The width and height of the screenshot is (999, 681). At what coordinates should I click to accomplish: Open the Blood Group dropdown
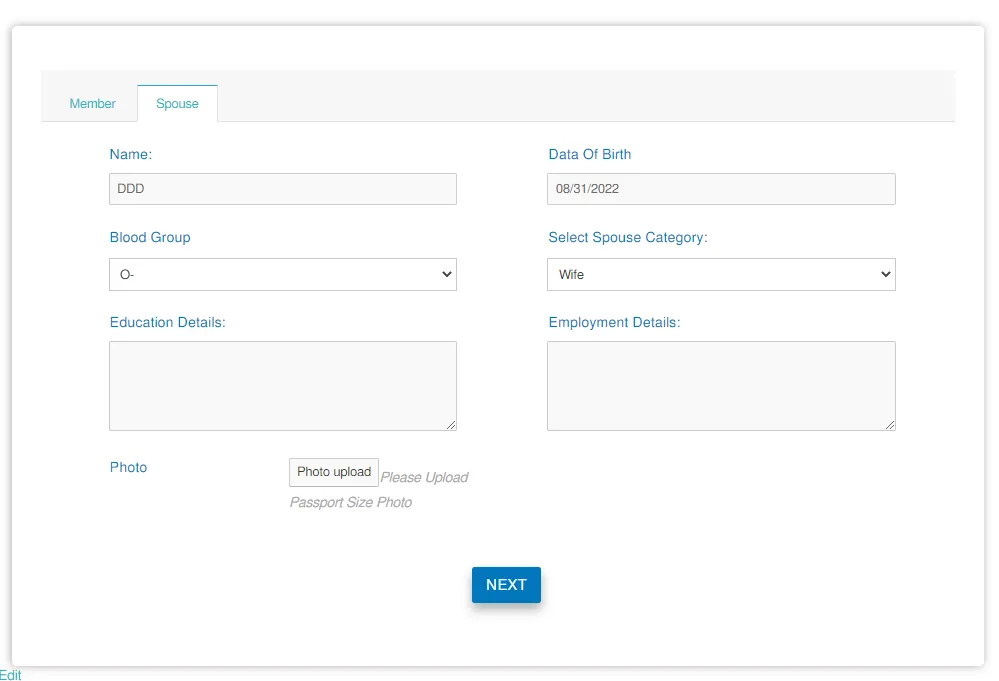pos(283,275)
